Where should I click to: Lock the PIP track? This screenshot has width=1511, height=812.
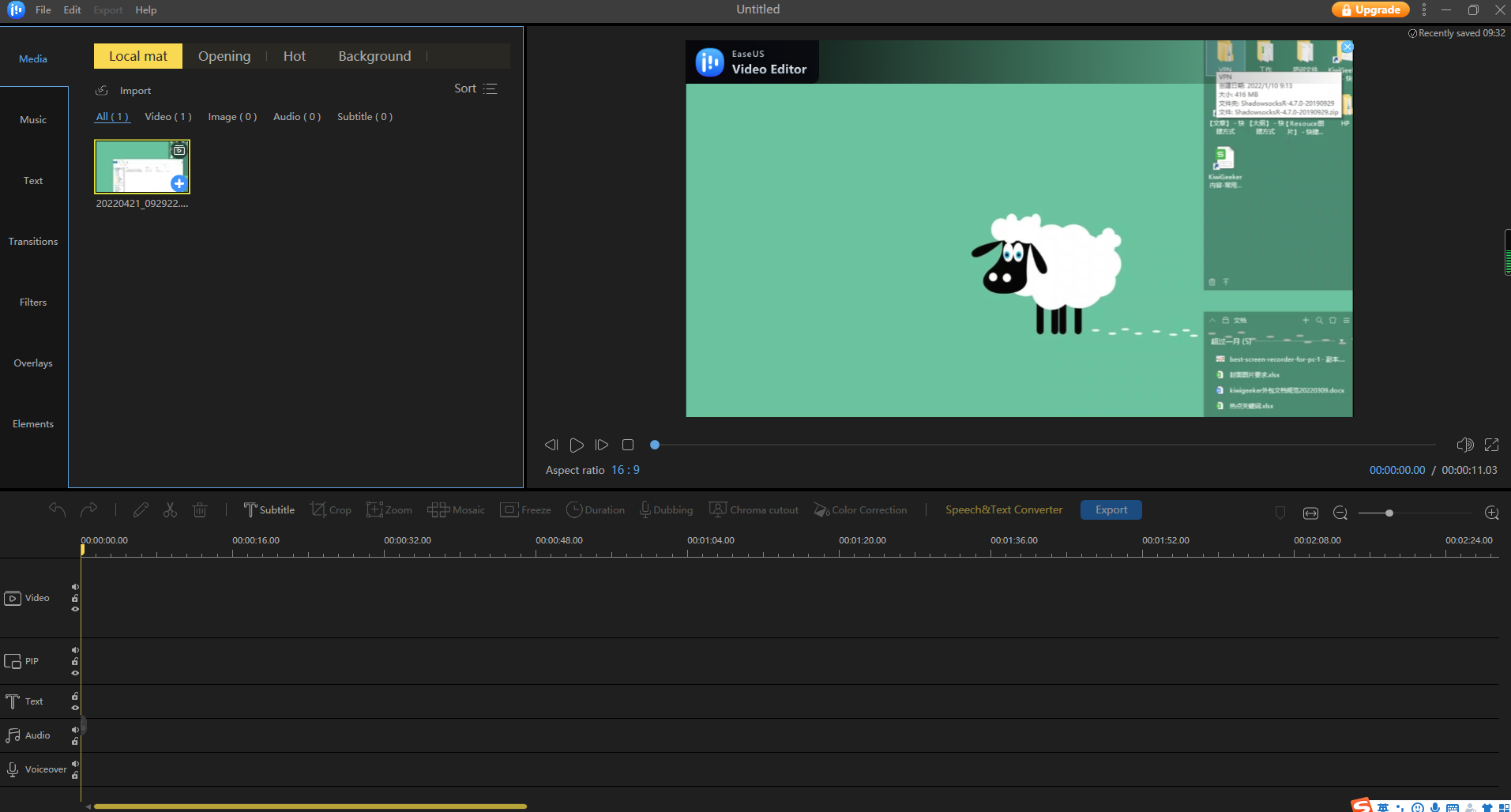coord(75,662)
